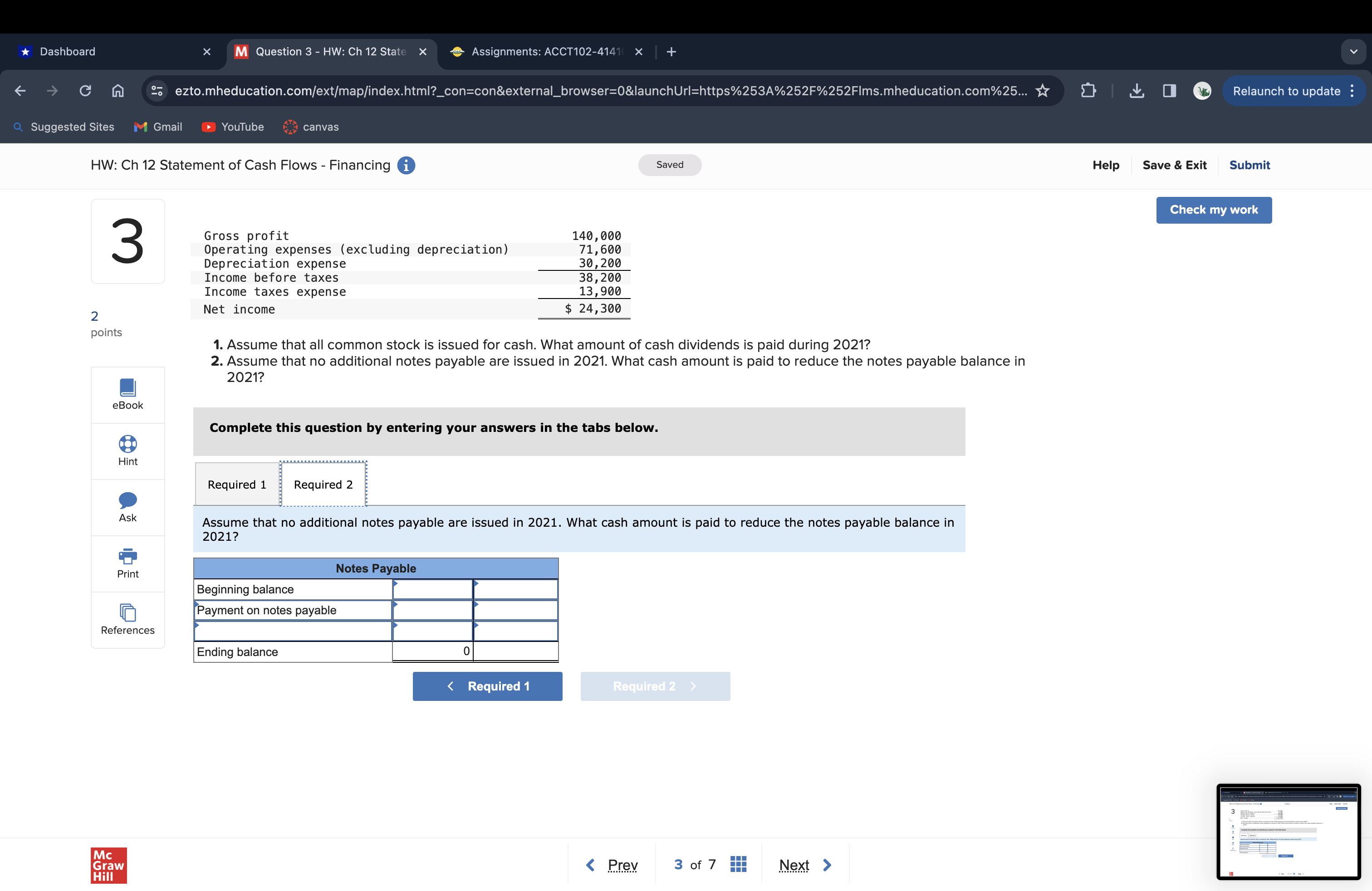The height and width of the screenshot is (891, 1372).
Task: Open the Ask chat bubble icon
Action: point(127,499)
